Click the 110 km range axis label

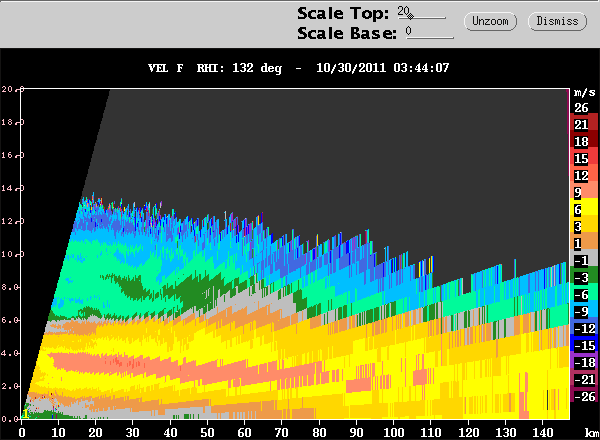pos(431,432)
